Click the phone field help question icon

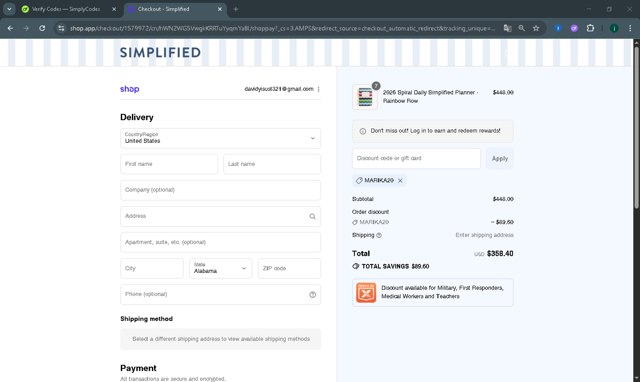312,295
